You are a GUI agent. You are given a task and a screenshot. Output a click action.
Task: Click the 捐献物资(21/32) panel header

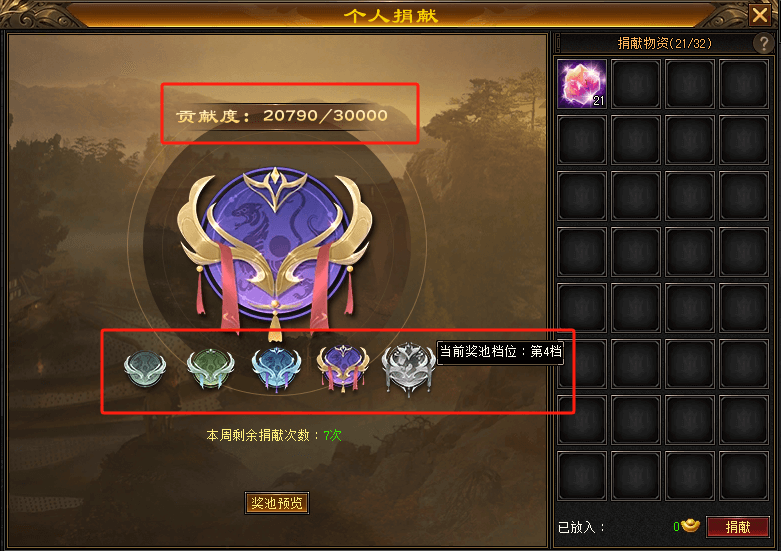[x=664, y=43]
